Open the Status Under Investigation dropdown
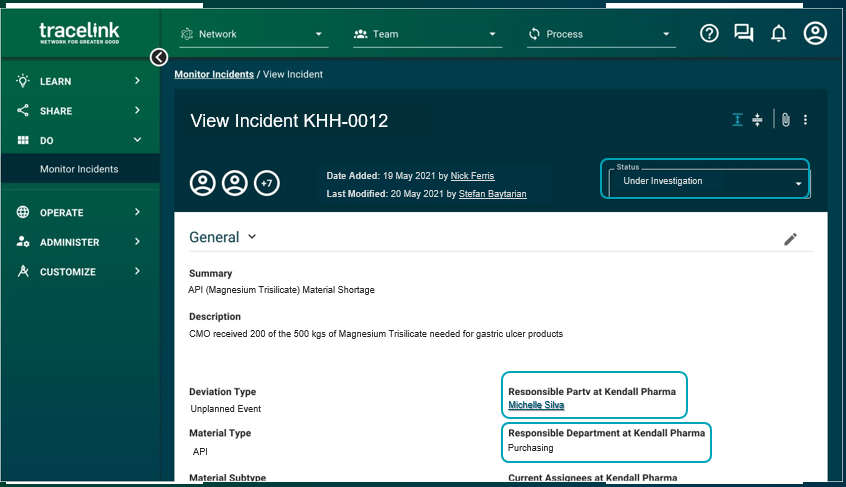Image resolution: width=846 pixels, height=487 pixels. coord(708,182)
